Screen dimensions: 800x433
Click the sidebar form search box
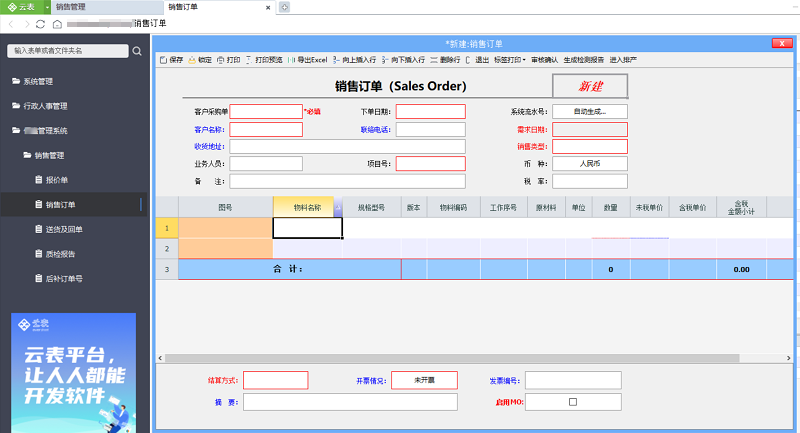point(68,51)
